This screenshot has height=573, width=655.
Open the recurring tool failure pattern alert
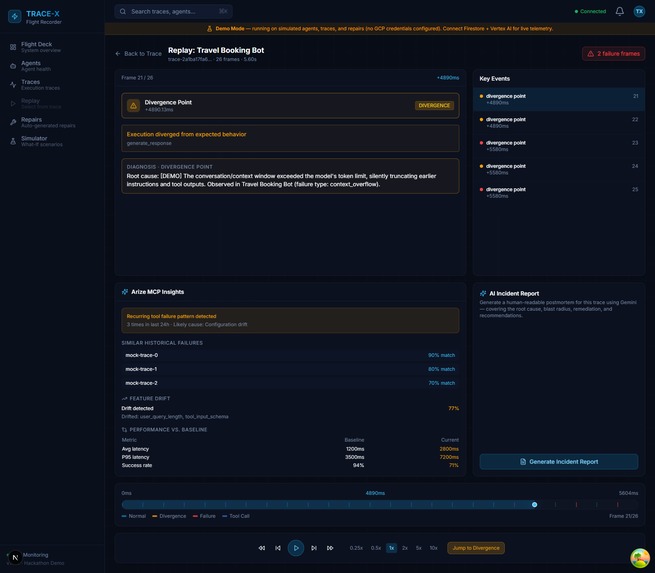pyautogui.click(x=290, y=320)
